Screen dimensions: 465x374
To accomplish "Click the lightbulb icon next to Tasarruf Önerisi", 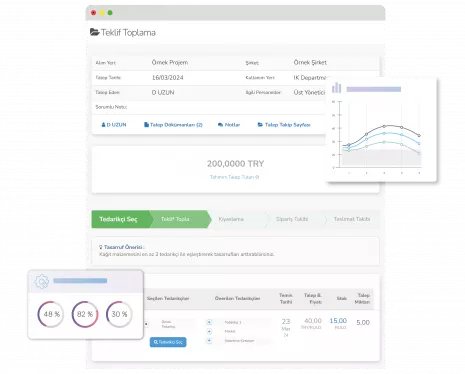I will tap(101, 247).
